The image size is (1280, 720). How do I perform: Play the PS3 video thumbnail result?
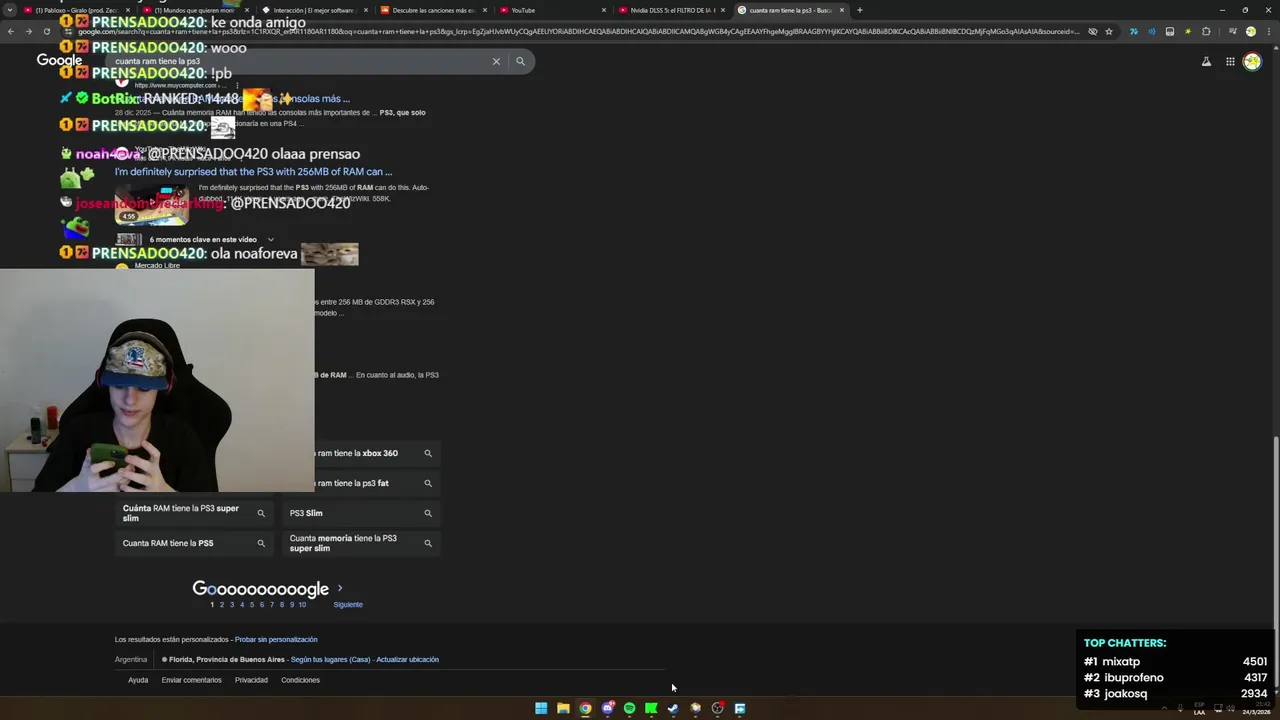tap(152, 205)
